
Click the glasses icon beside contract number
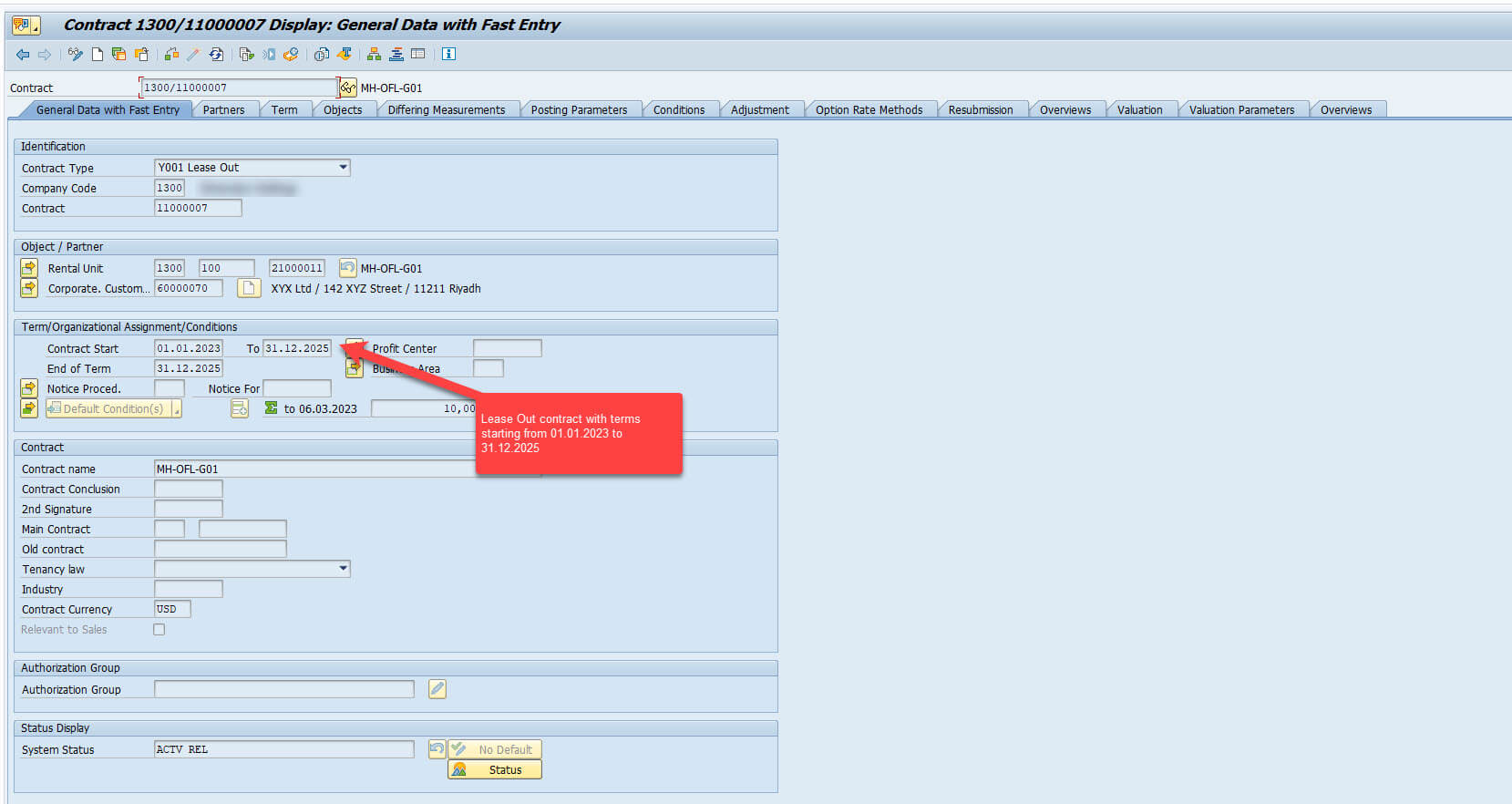[347, 88]
